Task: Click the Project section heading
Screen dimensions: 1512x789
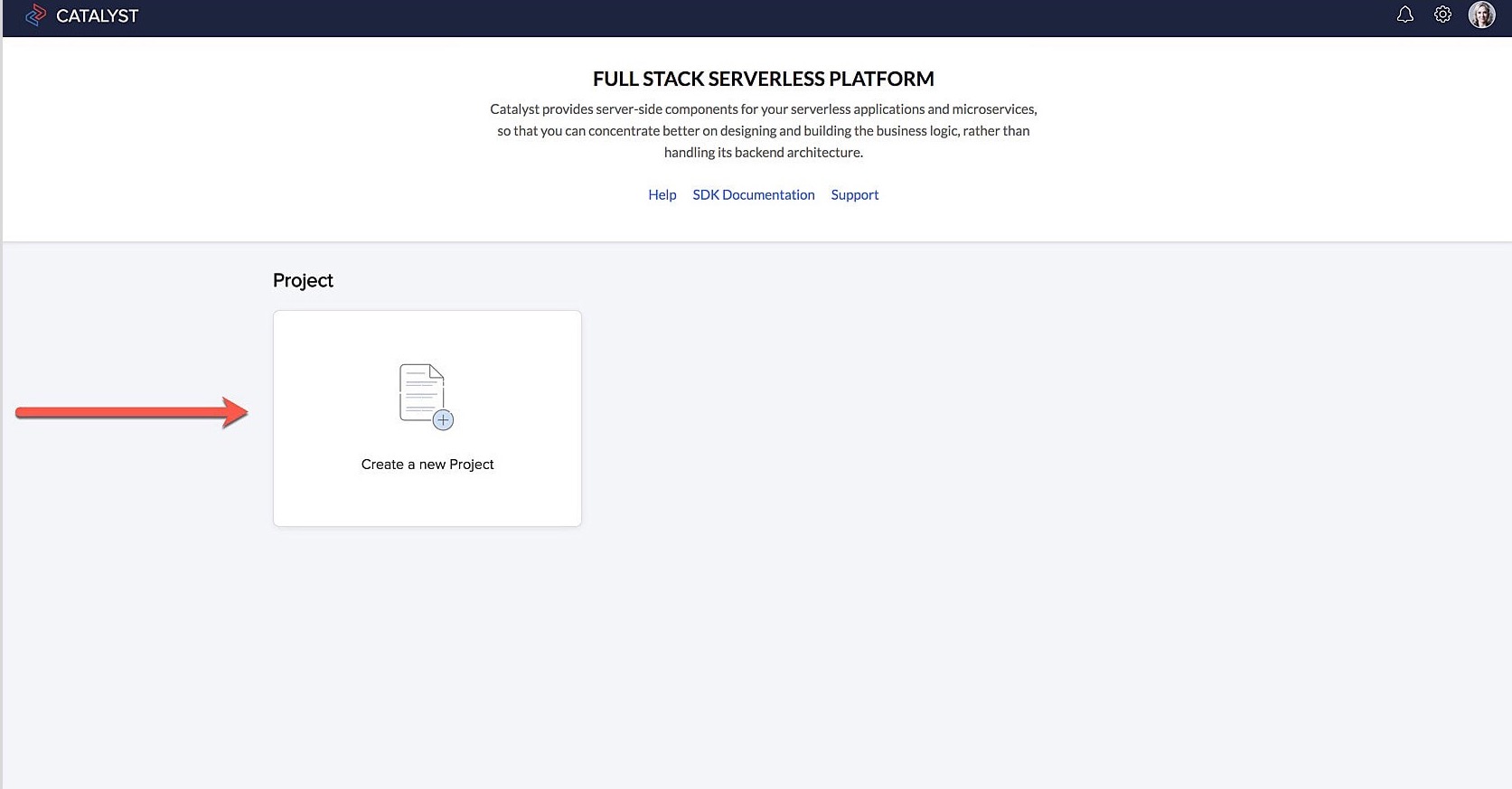Action: tap(303, 280)
